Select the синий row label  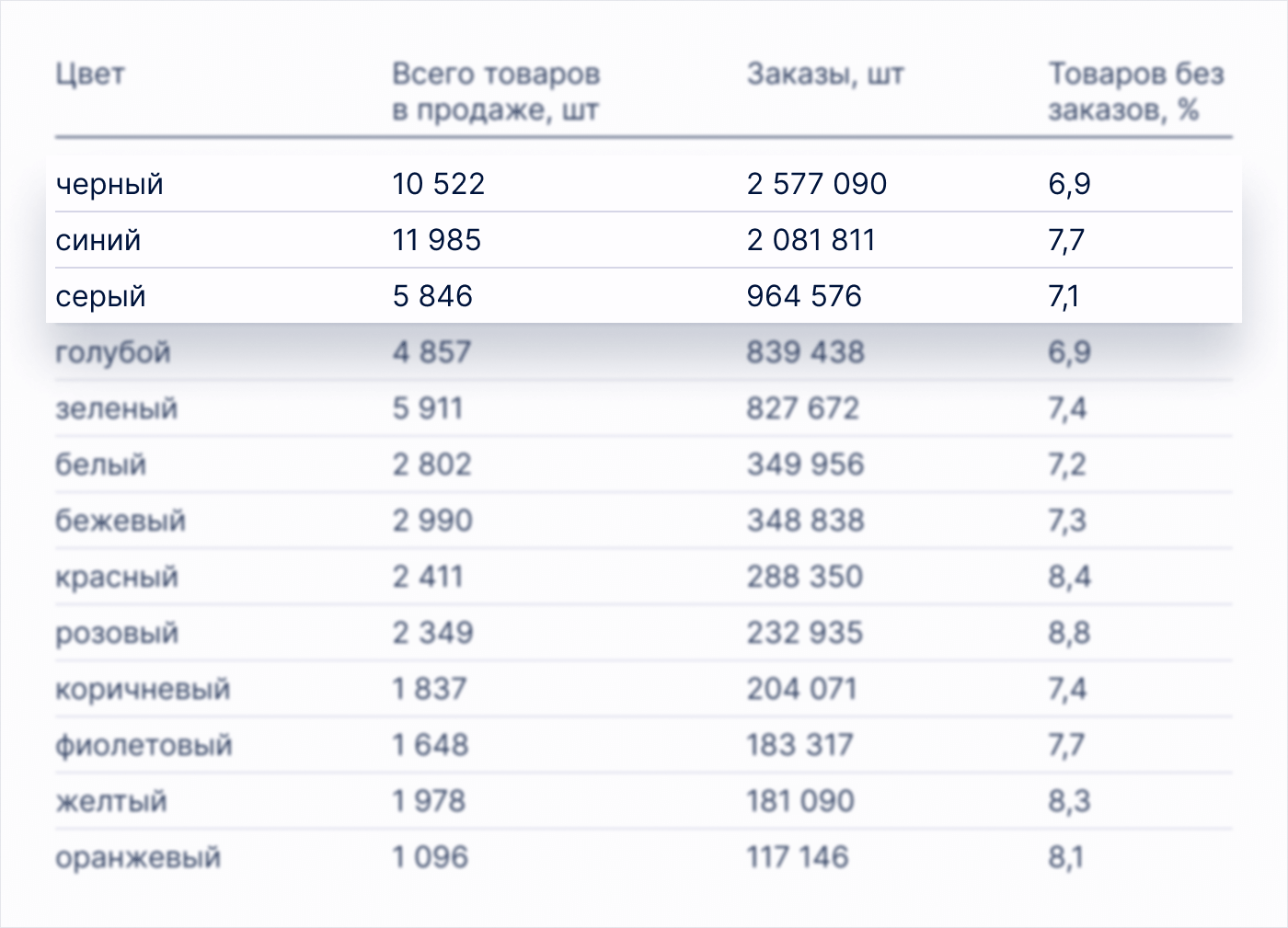(98, 240)
